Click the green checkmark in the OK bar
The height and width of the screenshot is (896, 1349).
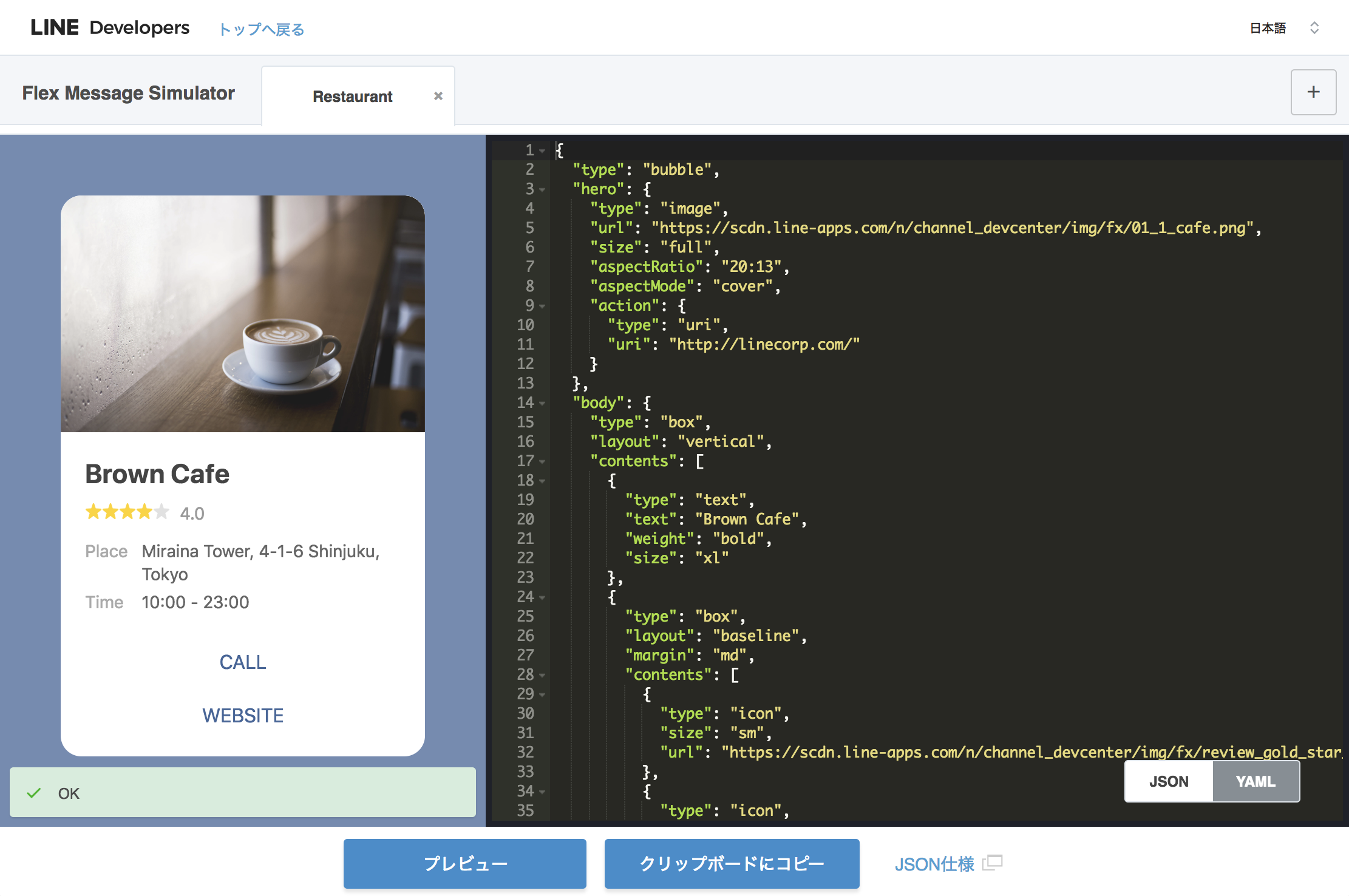click(35, 792)
